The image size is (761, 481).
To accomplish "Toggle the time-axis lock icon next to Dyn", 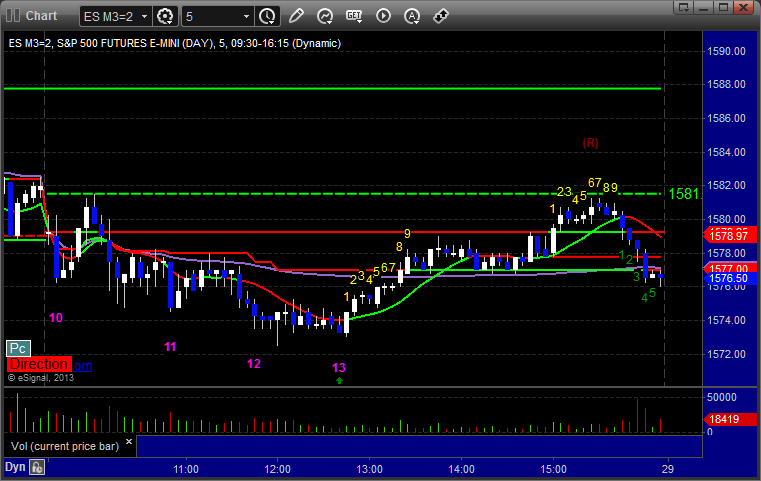I will 37,467.
